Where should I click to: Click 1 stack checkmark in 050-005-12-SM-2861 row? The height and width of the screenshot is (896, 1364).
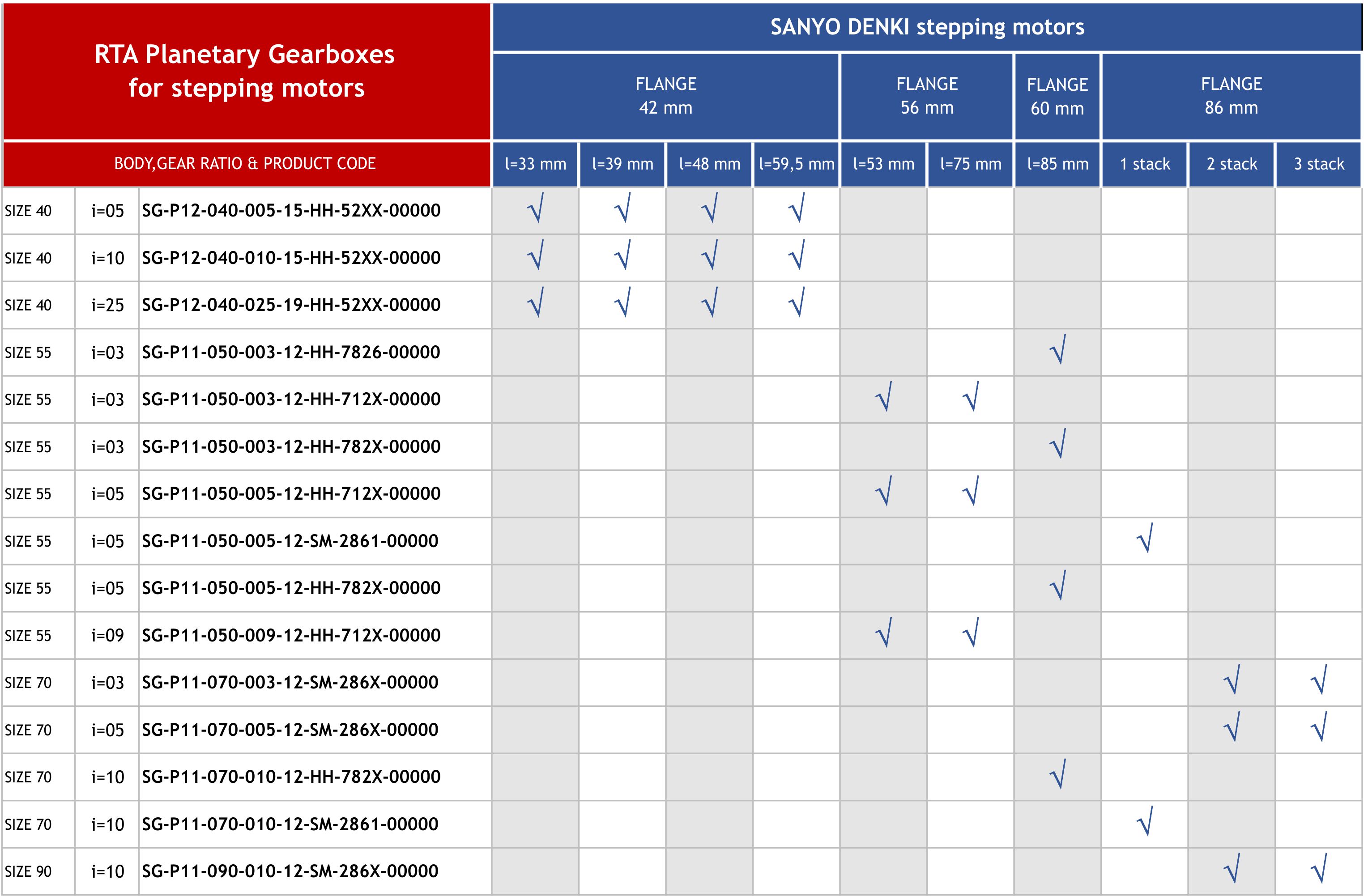point(1145,538)
